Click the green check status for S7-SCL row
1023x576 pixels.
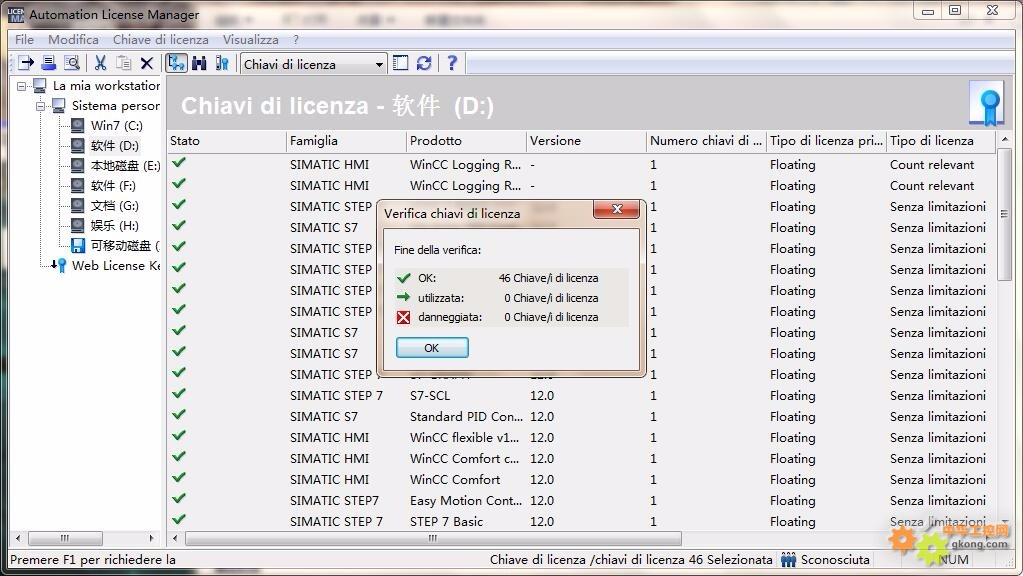(x=179, y=393)
